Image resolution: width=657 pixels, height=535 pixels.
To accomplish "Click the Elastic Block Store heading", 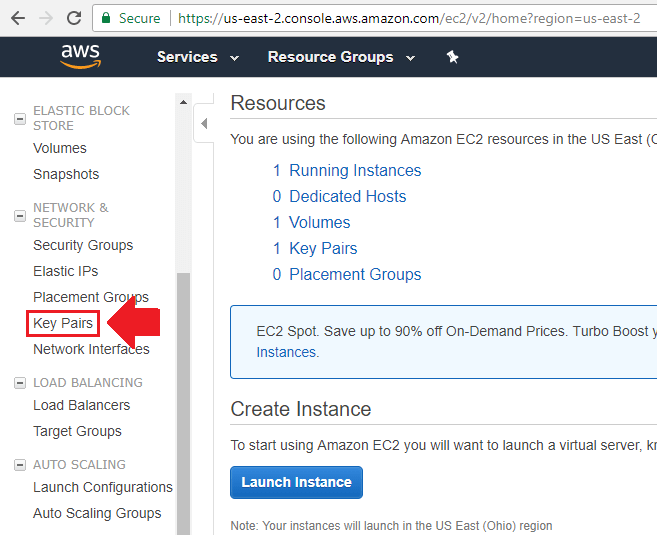I will click(x=81, y=118).
